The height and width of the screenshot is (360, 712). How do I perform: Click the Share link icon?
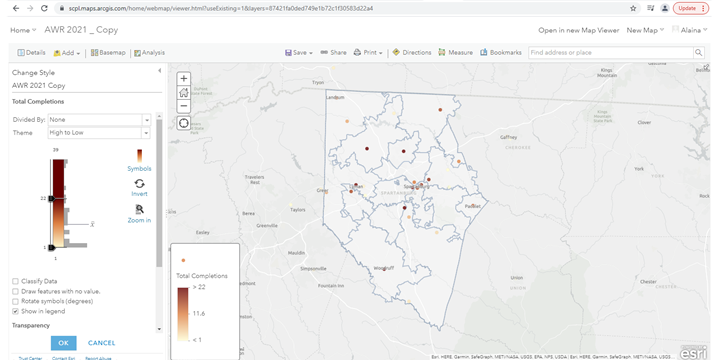pos(324,52)
